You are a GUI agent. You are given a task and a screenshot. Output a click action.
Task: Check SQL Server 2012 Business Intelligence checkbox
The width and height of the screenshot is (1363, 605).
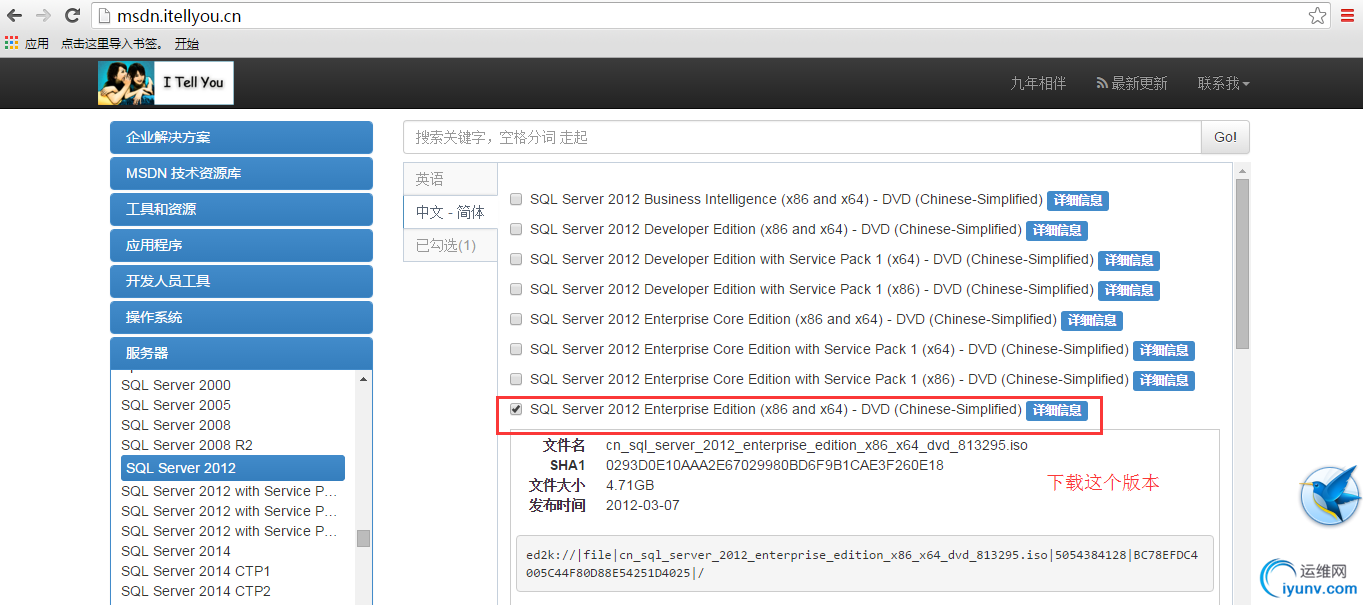coord(516,199)
